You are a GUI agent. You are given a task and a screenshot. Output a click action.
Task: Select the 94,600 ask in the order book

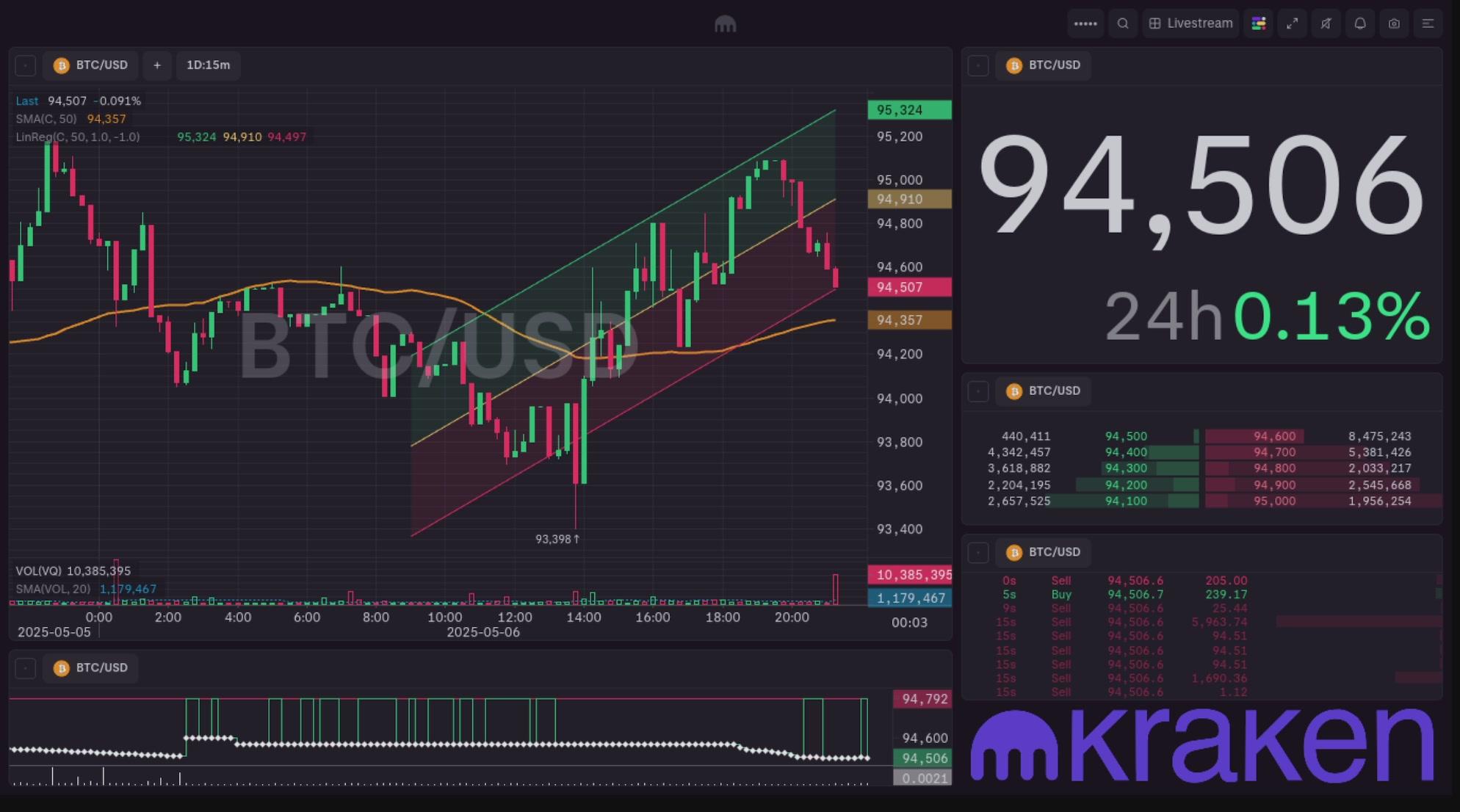pos(1275,437)
